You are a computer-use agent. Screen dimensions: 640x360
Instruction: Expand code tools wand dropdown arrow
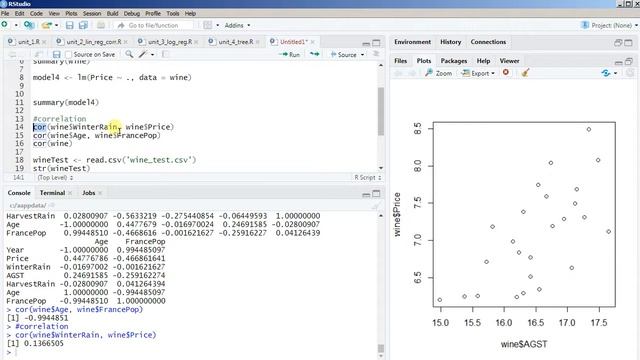[x=153, y=54]
